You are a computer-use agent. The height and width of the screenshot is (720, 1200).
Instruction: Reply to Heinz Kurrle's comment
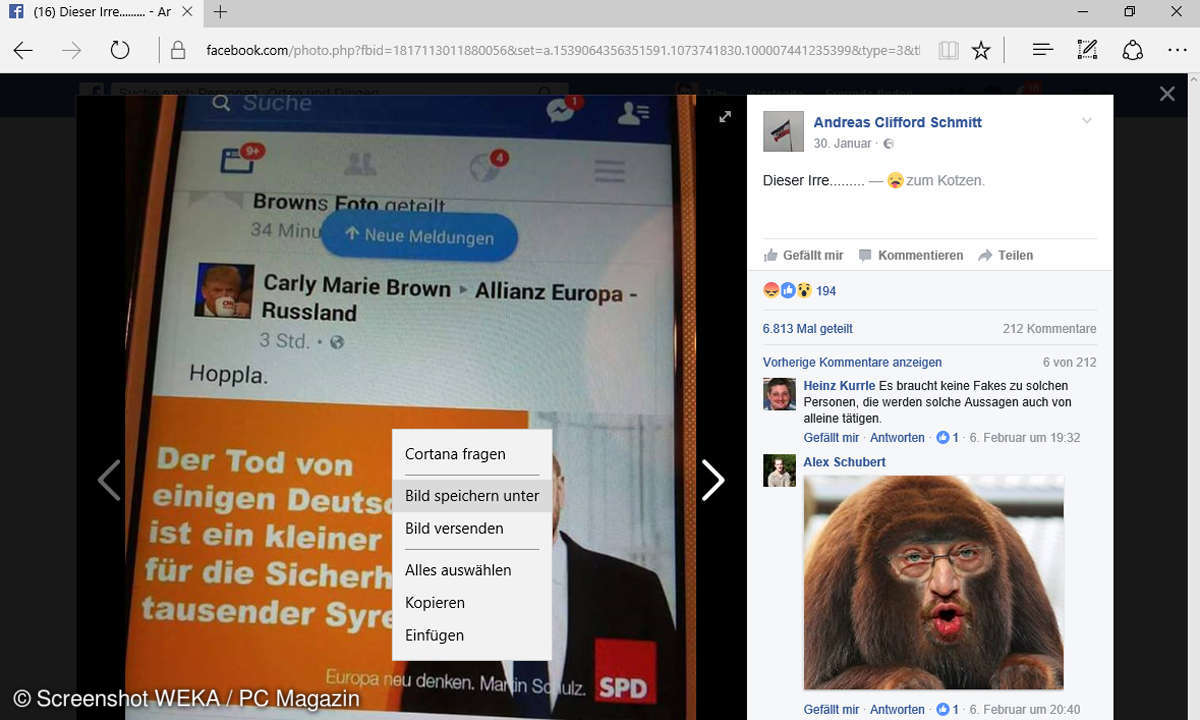pyautogui.click(x=897, y=438)
